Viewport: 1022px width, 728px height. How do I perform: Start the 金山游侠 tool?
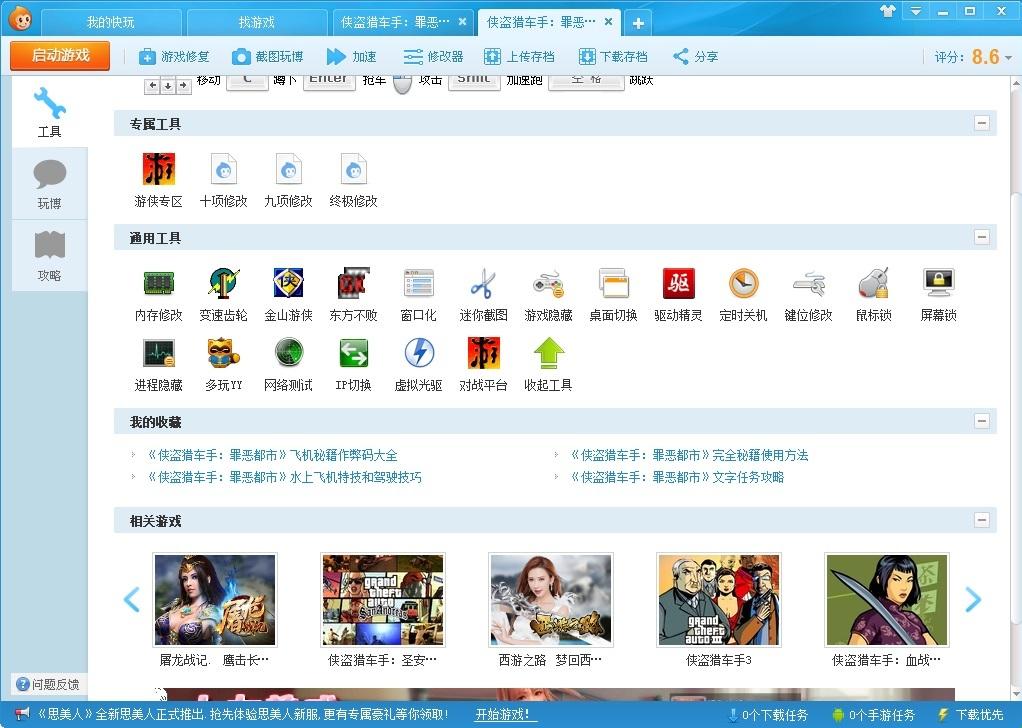(288, 291)
